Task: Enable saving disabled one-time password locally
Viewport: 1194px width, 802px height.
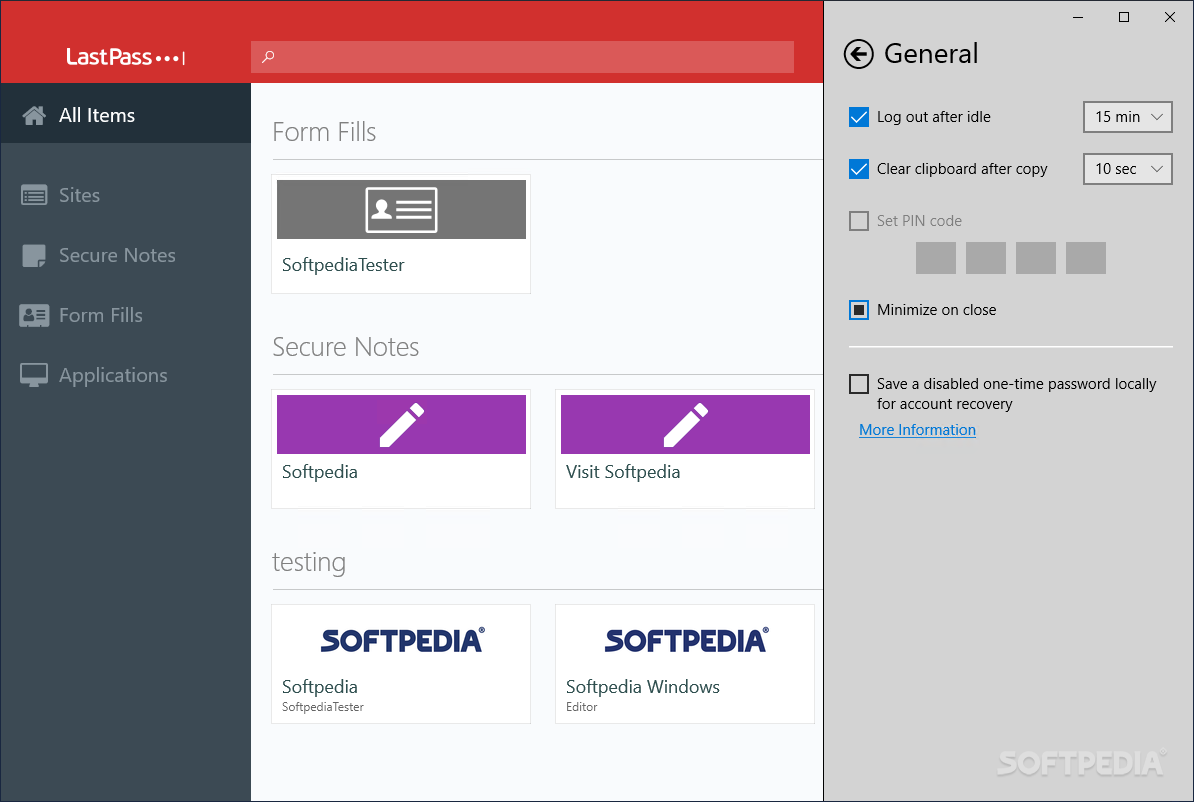Action: (858, 384)
